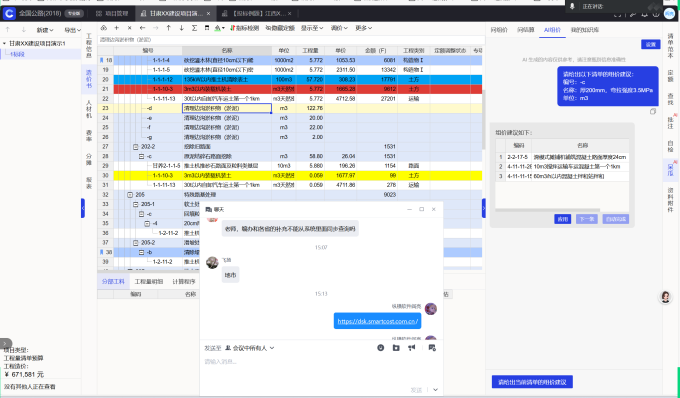This screenshot has width=680, height=398.
Task: Open the 显示至 dropdown
Action: tap(312, 28)
